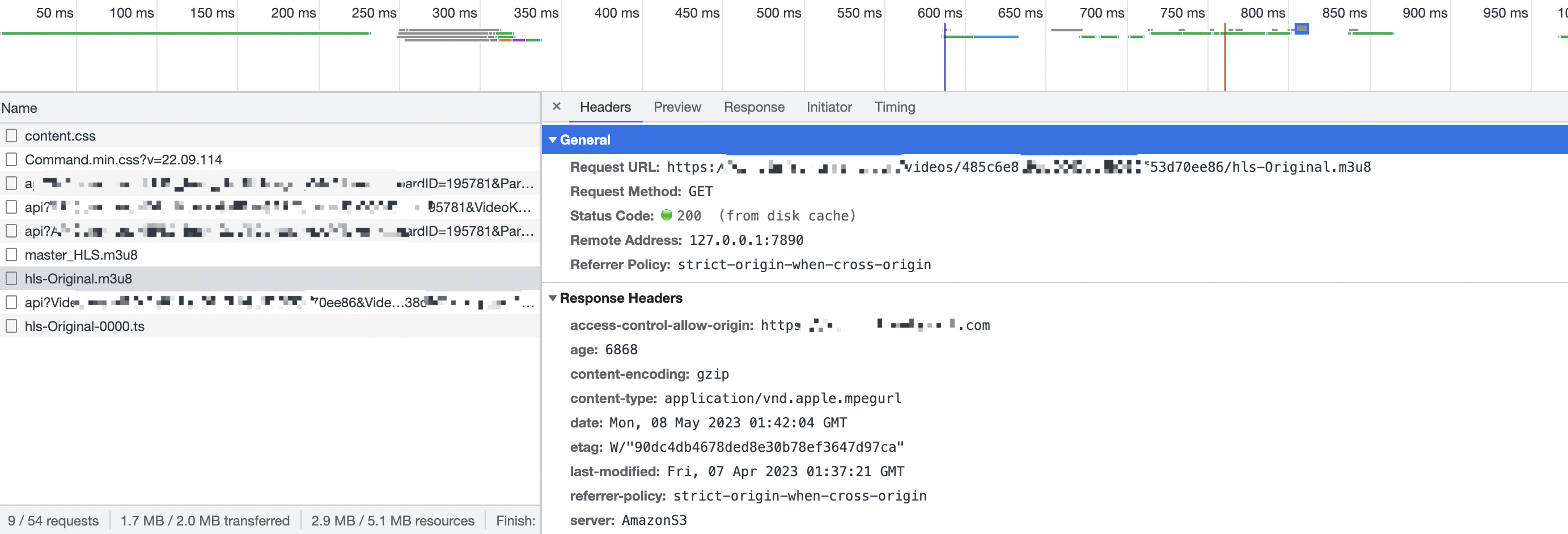Click the '9 / 54 requests' status entry
Image resolution: width=1568 pixels, height=534 pixels.
tap(53, 521)
